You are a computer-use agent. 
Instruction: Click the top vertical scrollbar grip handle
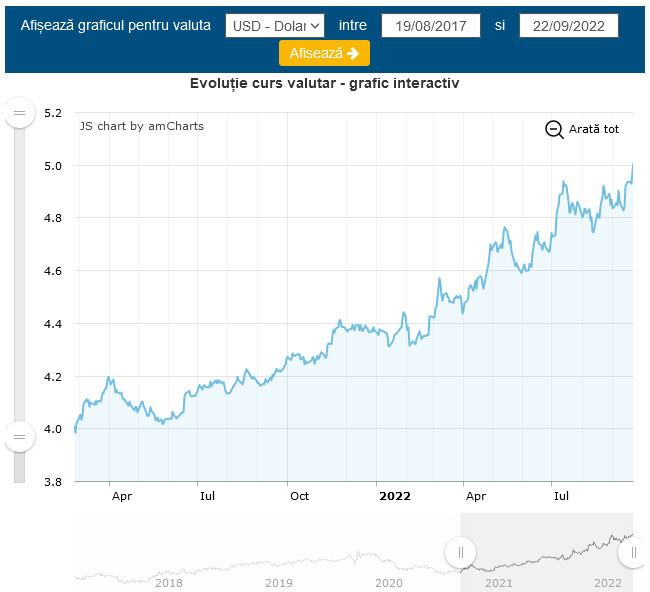coord(19,113)
